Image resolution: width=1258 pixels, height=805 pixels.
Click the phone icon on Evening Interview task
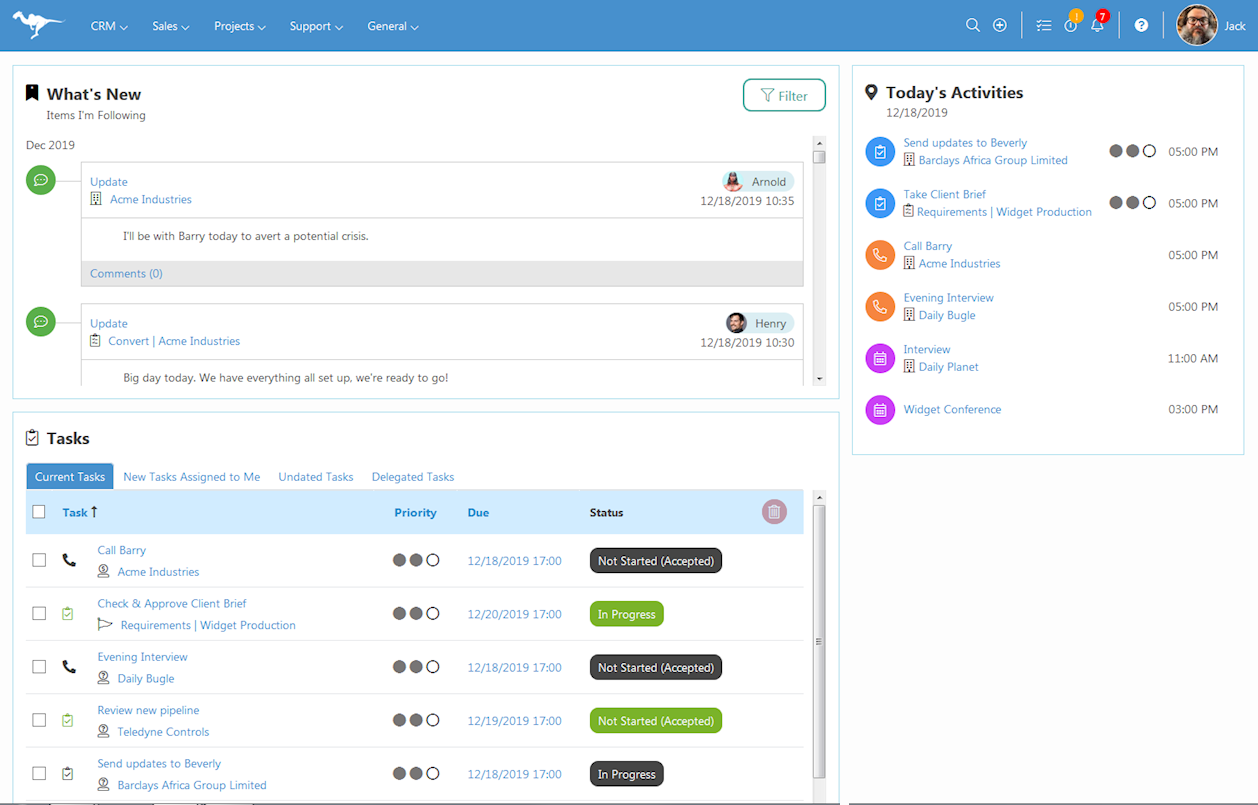pos(68,666)
